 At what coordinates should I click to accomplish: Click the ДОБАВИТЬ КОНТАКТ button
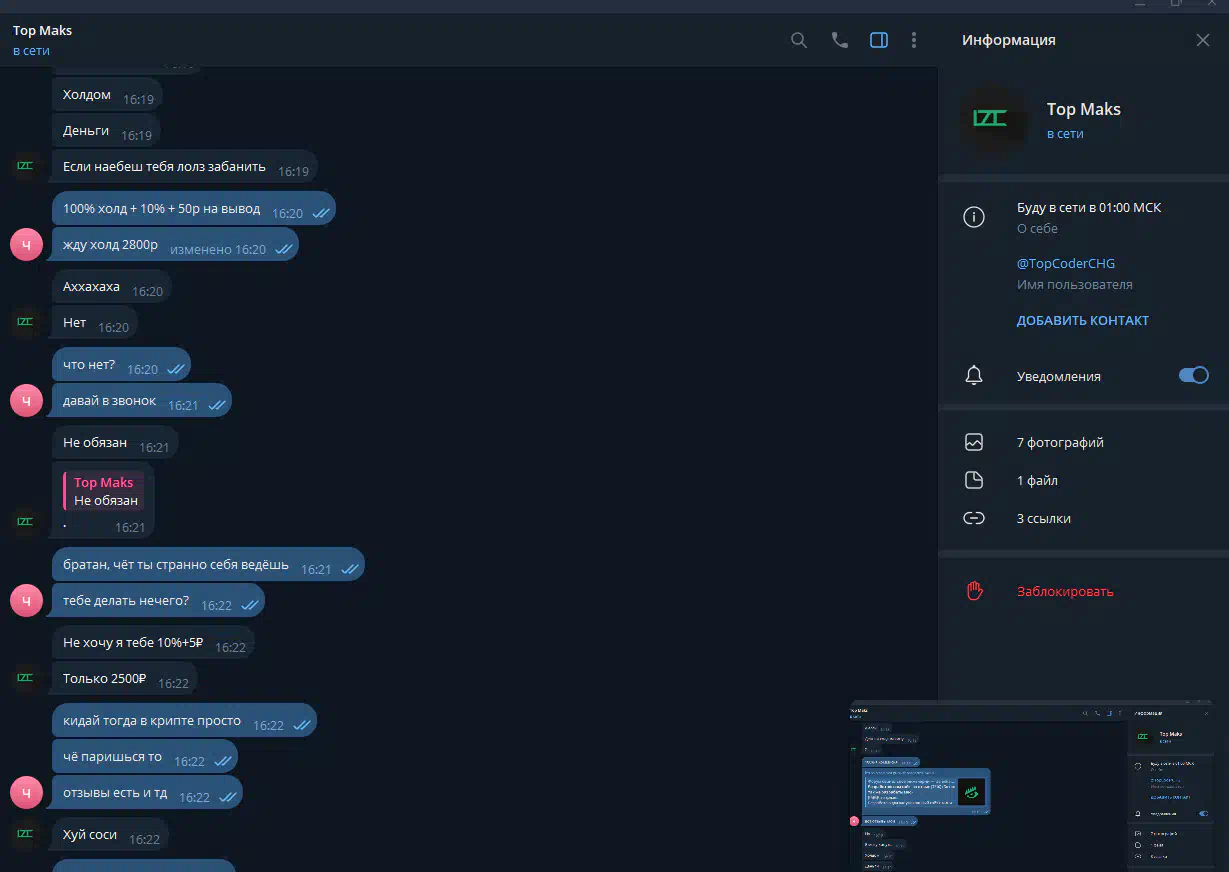coord(1083,321)
